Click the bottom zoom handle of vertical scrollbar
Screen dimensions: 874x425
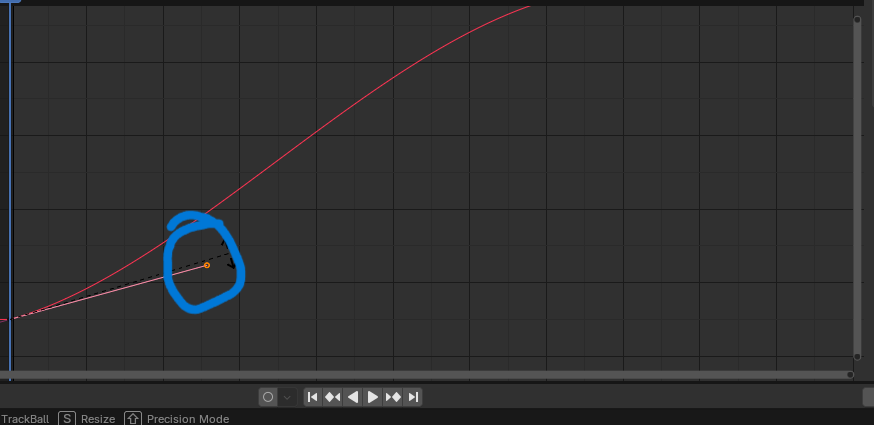(857, 356)
